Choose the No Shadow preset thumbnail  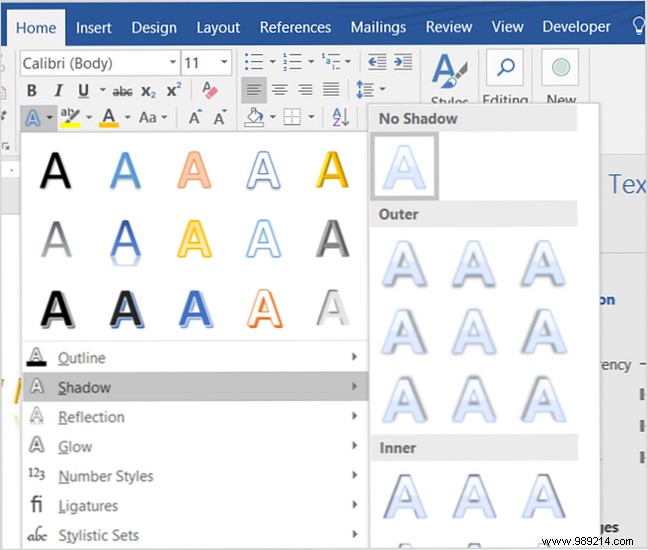pyautogui.click(x=404, y=166)
